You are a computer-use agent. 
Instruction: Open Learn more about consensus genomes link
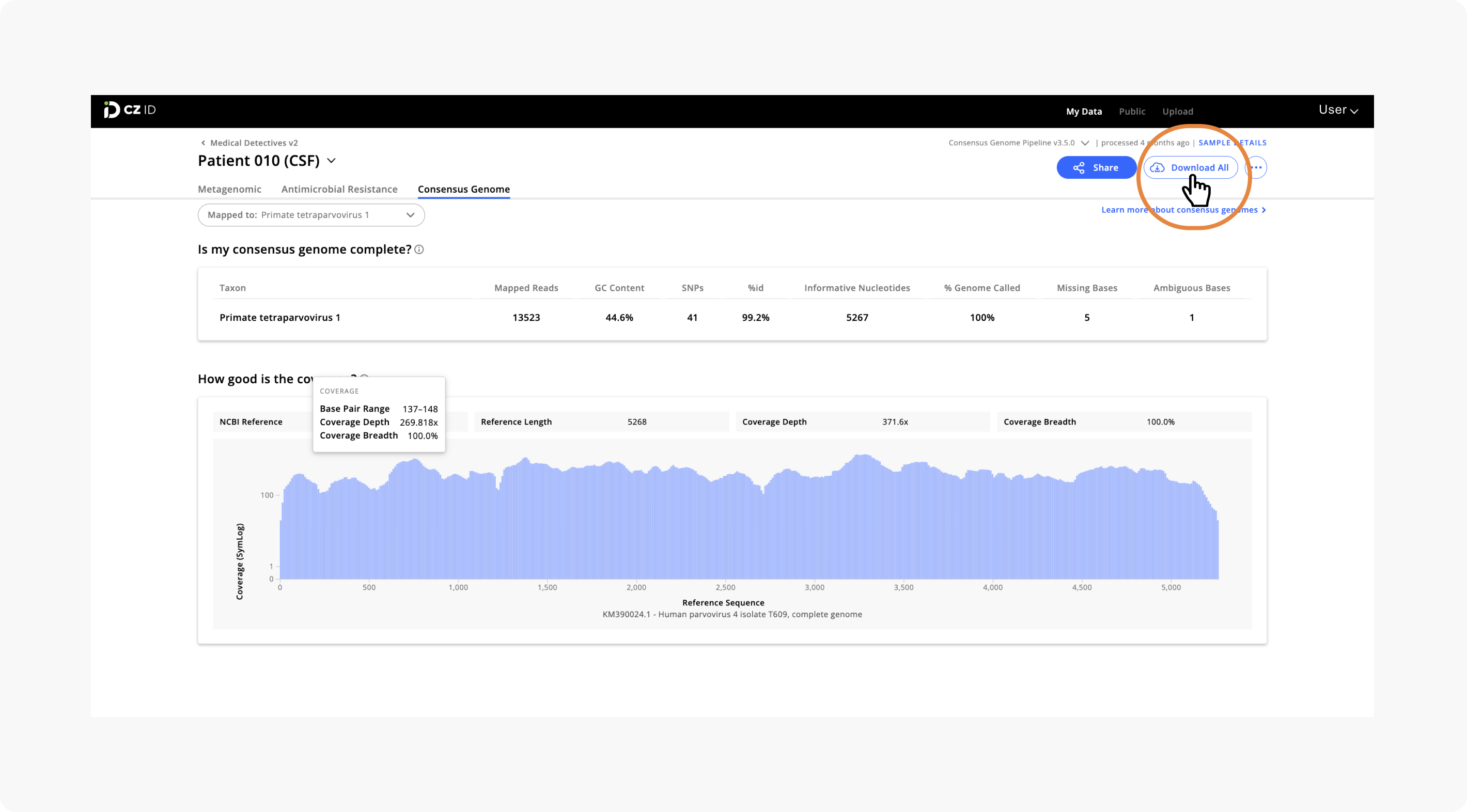click(1183, 210)
